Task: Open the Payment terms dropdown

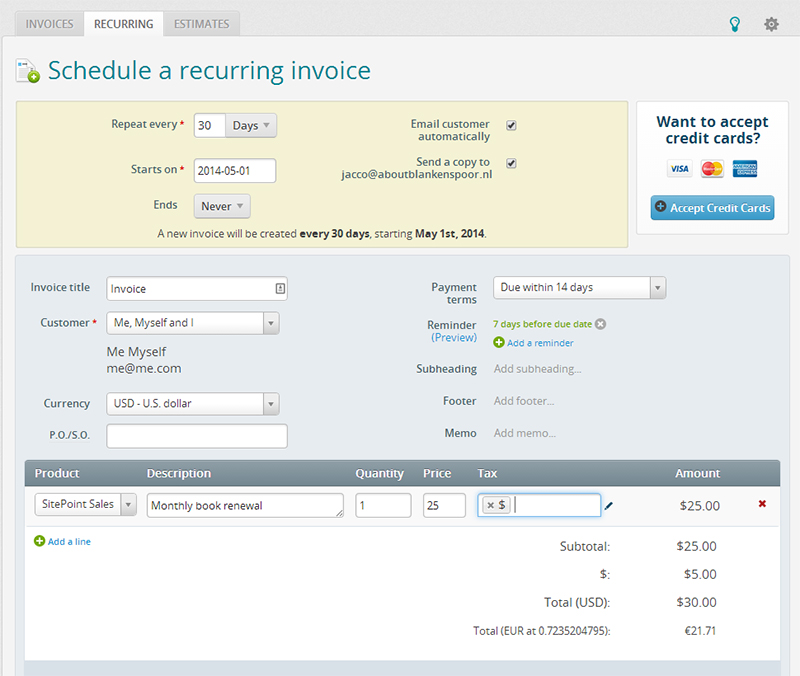Action: [x=579, y=288]
